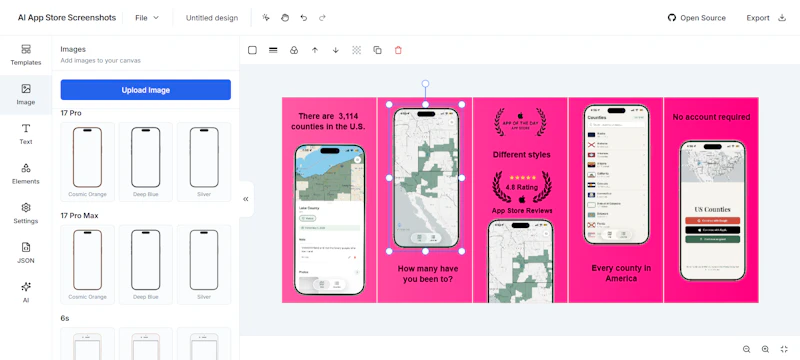Open the JSON sidebar panel
800x360 pixels.
[26, 253]
